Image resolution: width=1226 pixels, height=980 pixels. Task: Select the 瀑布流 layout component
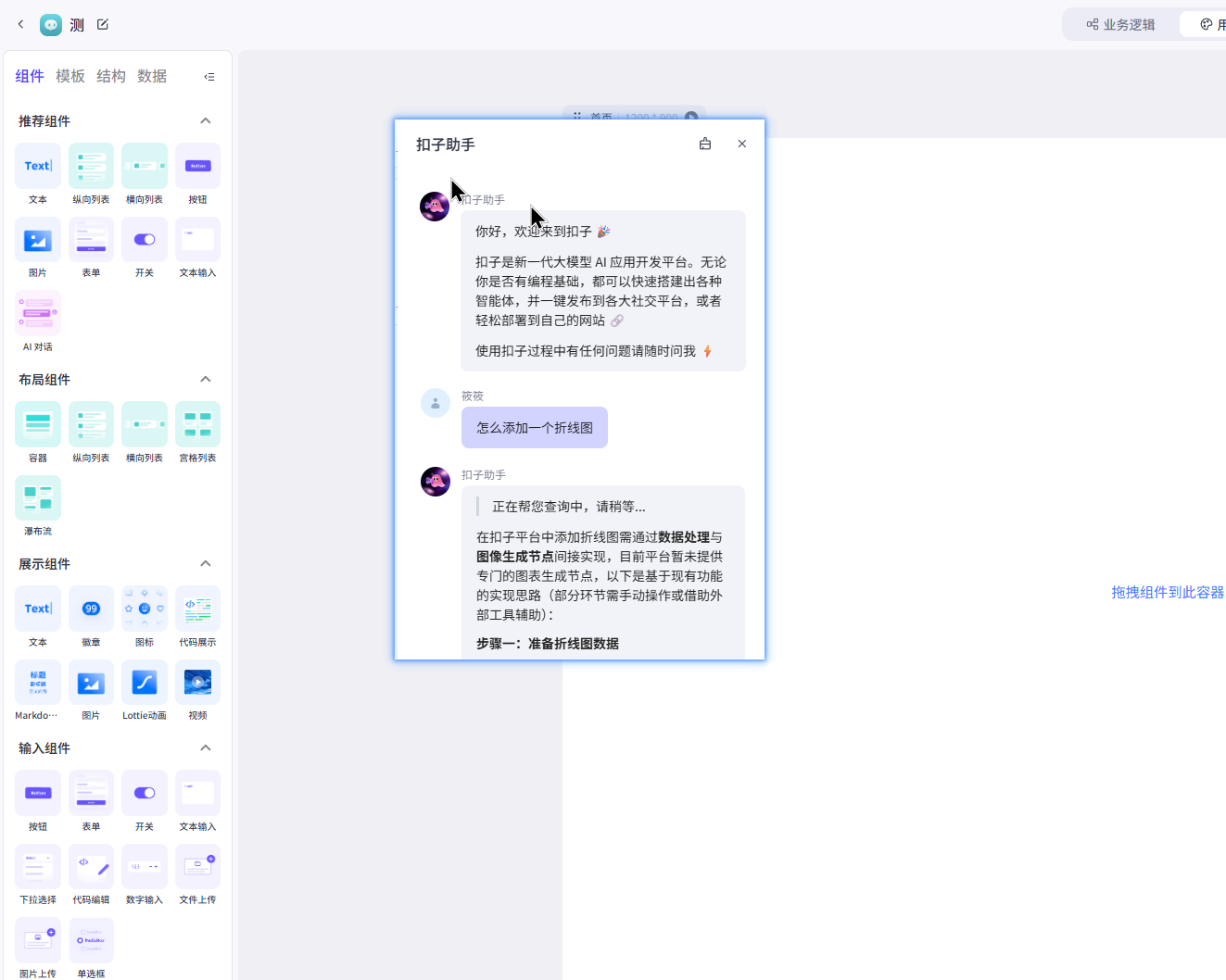click(38, 506)
